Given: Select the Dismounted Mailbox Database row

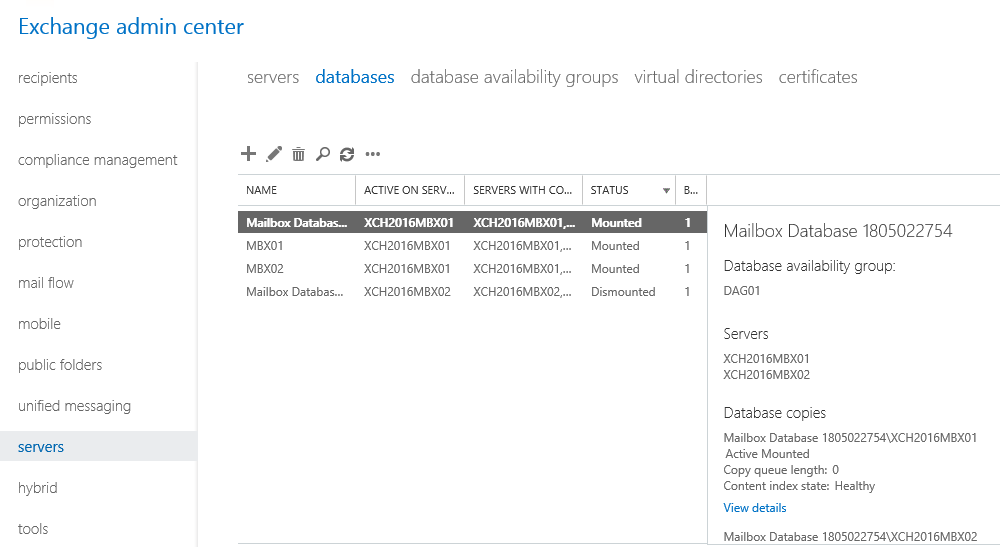Looking at the screenshot, I should tap(473, 291).
